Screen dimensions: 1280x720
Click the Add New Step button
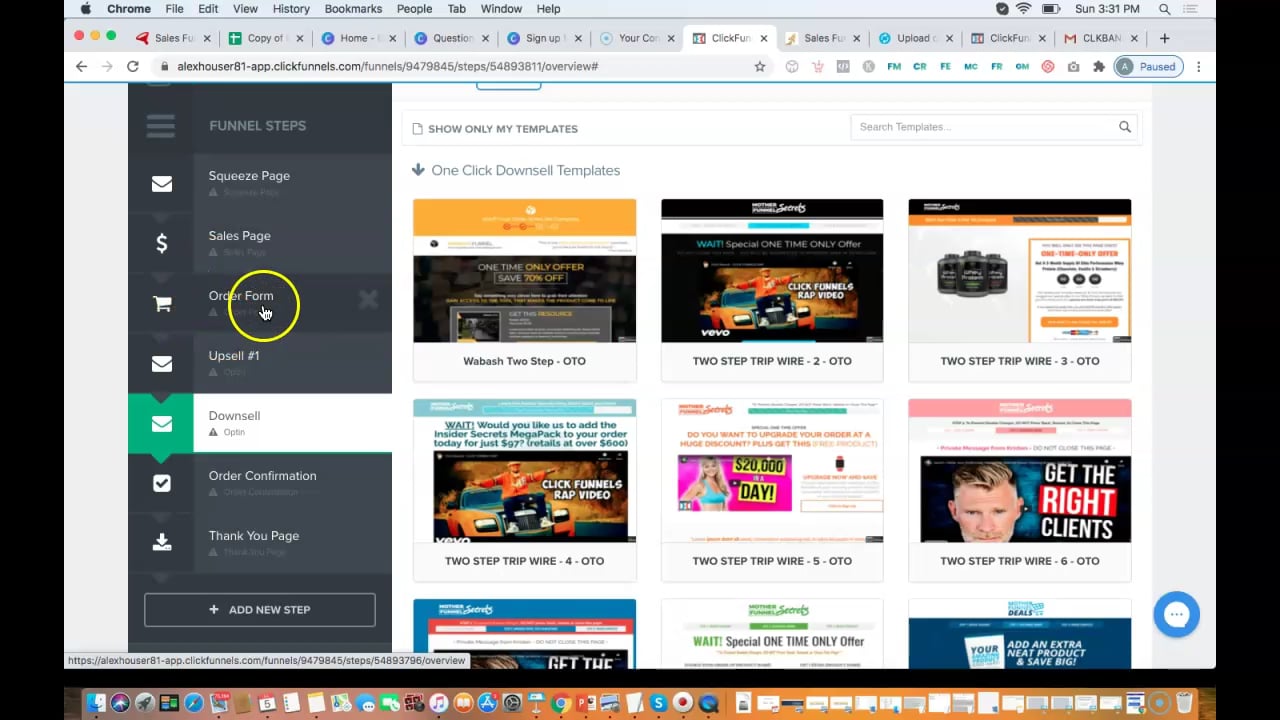(x=260, y=610)
